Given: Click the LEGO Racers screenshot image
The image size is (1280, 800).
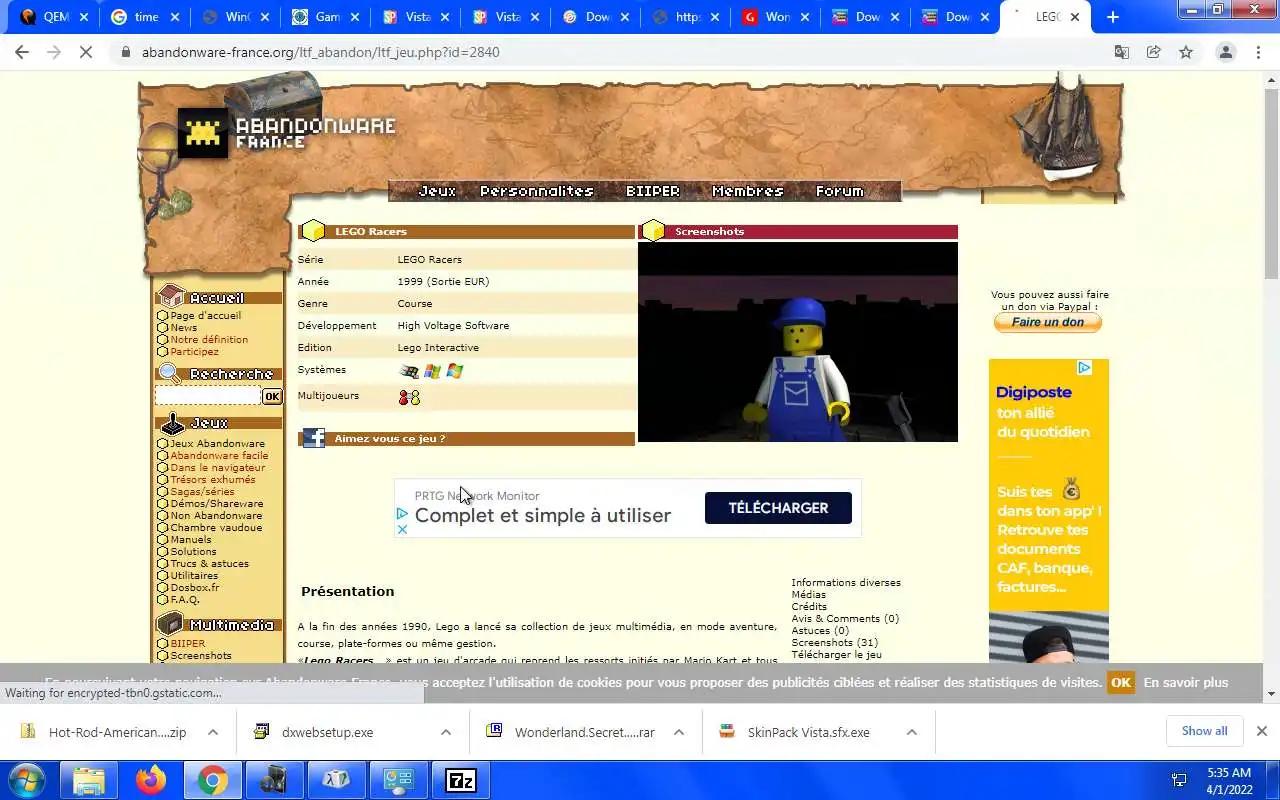Looking at the screenshot, I should (x=798, y=342).
